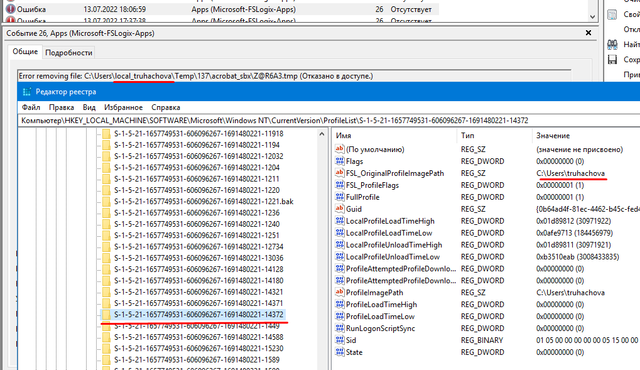Close the Событие 26 details pane
This screenshot has width=640, height=370.
click(588, 33)
